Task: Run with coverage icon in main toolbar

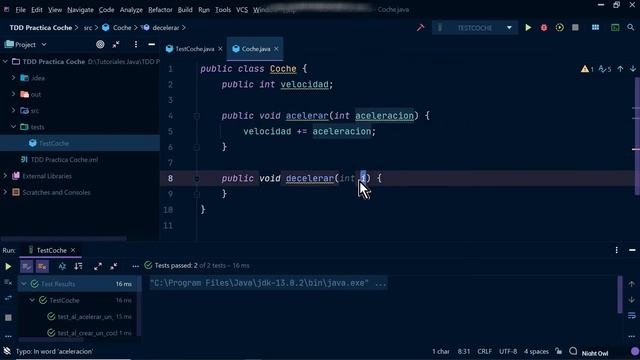Action: 560,28
